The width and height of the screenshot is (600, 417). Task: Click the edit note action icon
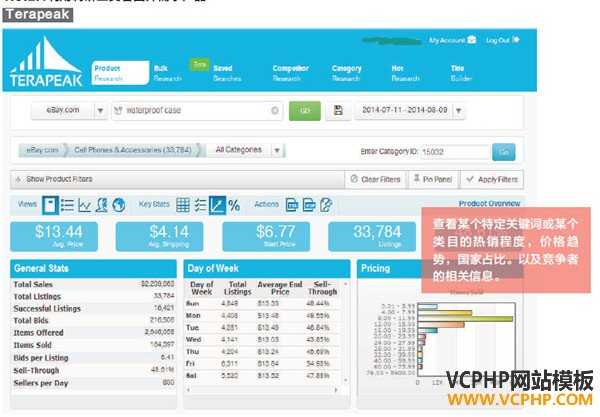click(x=326, y=205)
